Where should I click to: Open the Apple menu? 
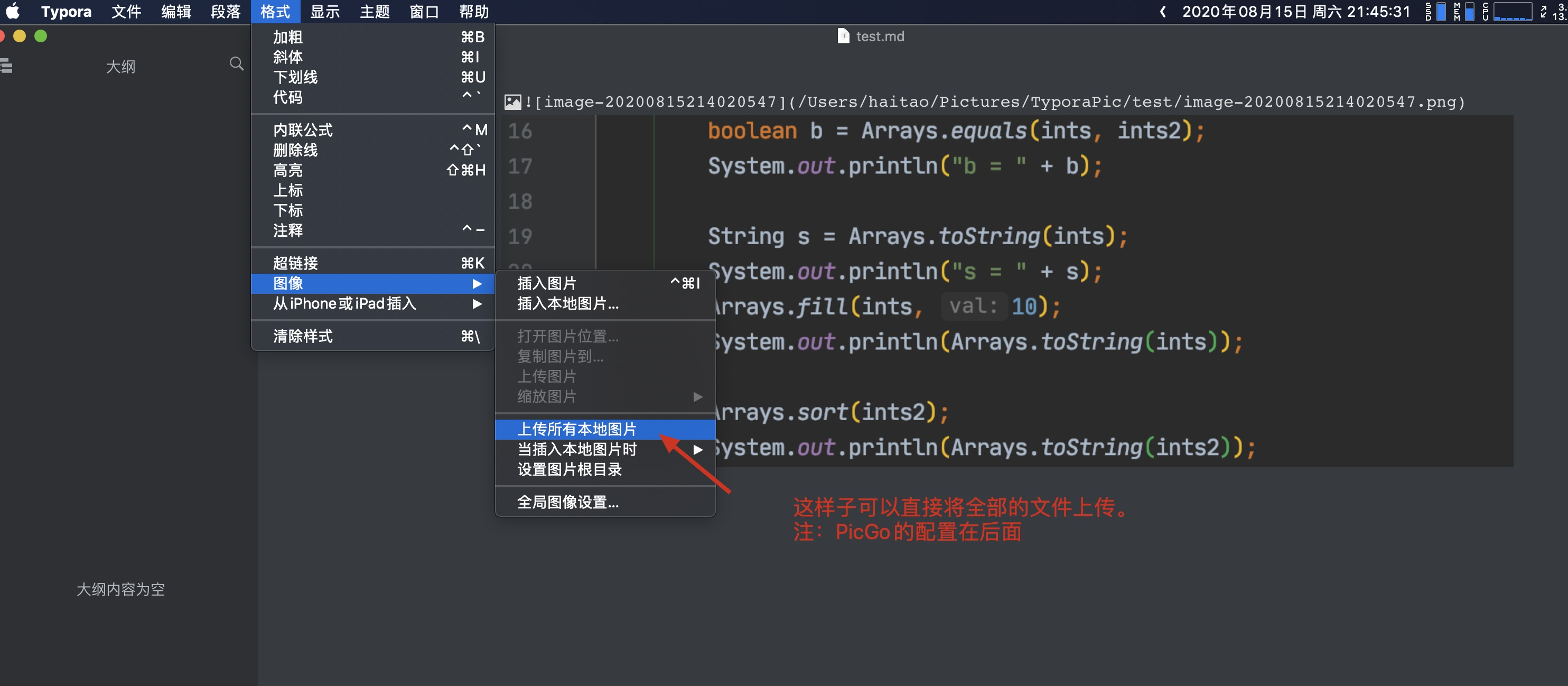(13, 11)
